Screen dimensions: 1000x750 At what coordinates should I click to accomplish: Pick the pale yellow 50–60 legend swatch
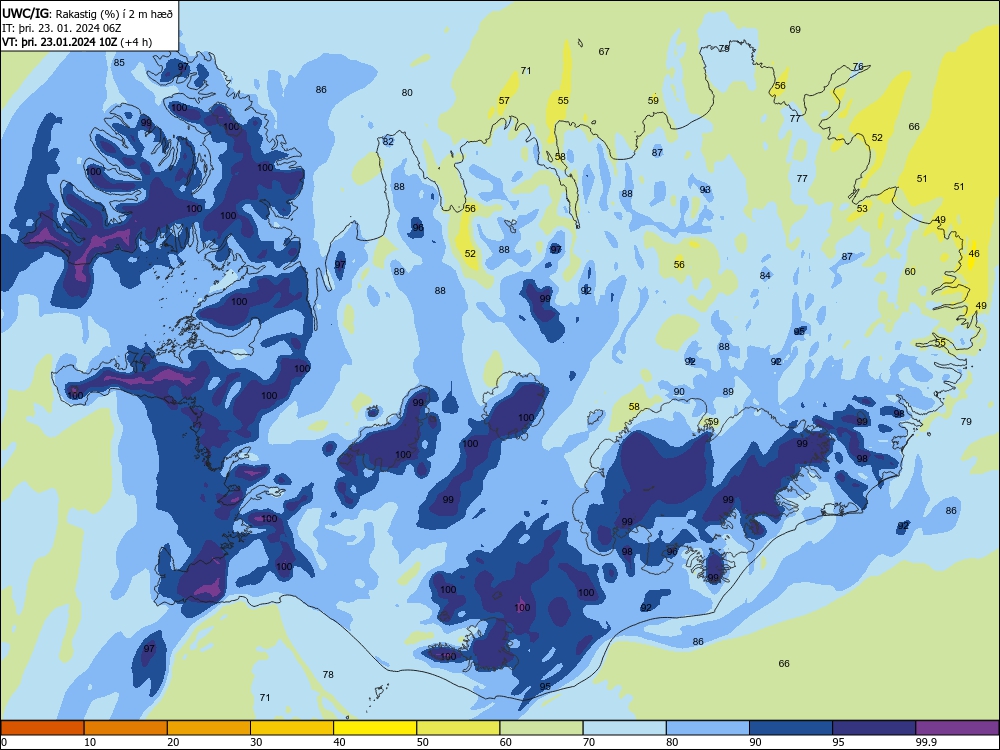tap(458, 728)
